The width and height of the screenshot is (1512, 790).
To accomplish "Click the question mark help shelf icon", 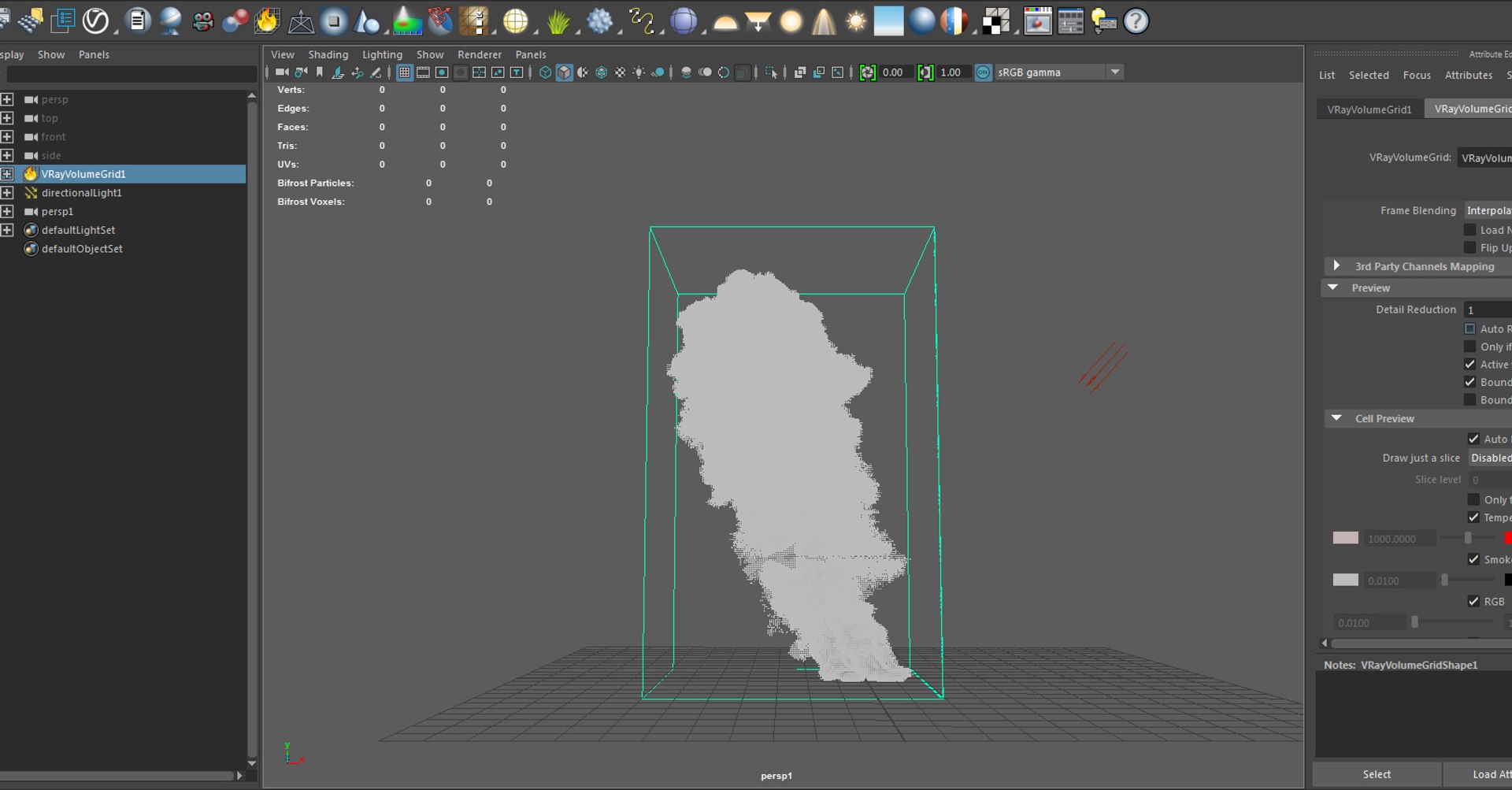I will (1136, 21).
